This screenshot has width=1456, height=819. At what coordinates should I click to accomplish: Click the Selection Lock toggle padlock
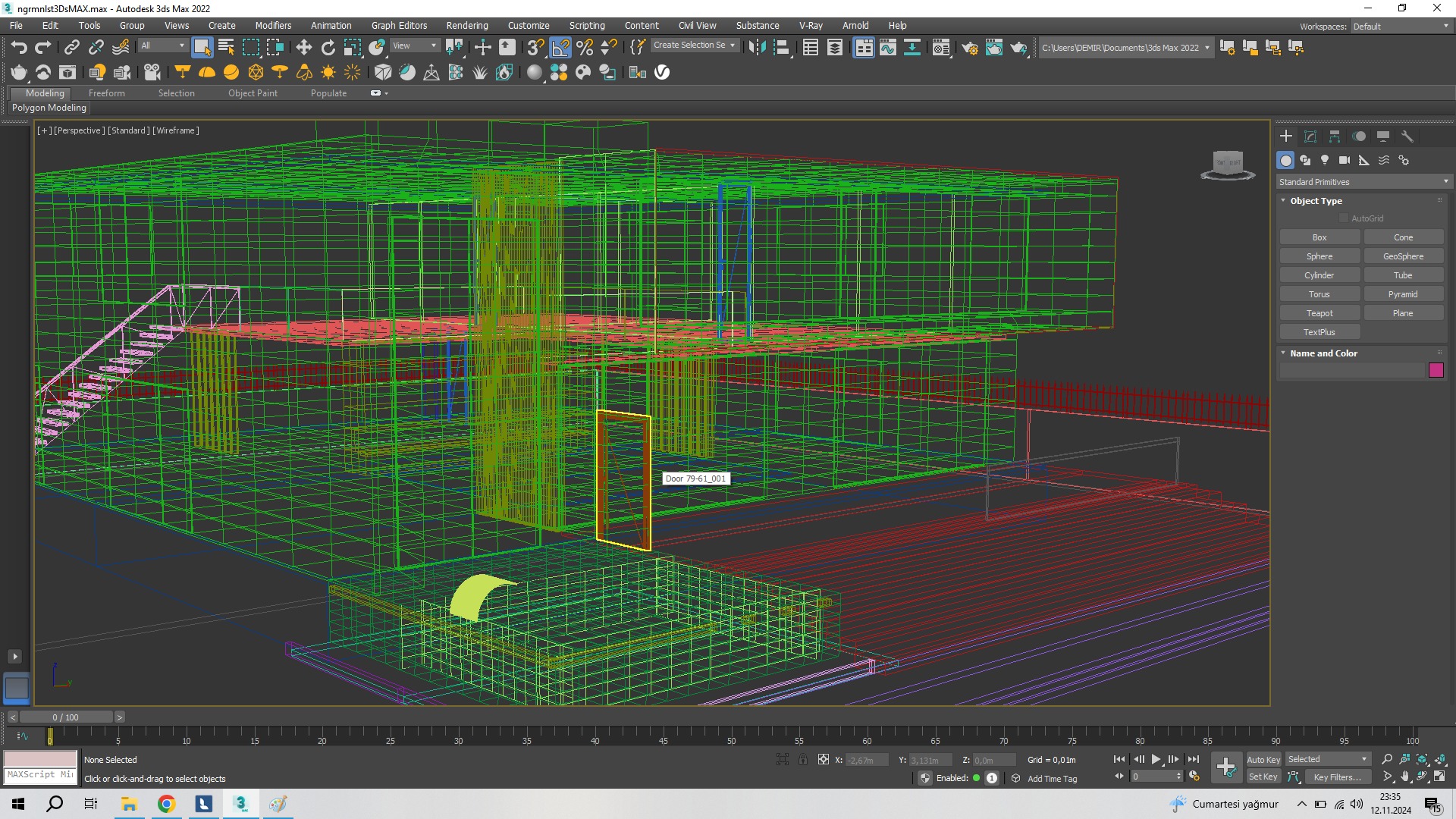click(x=803, y=760)
